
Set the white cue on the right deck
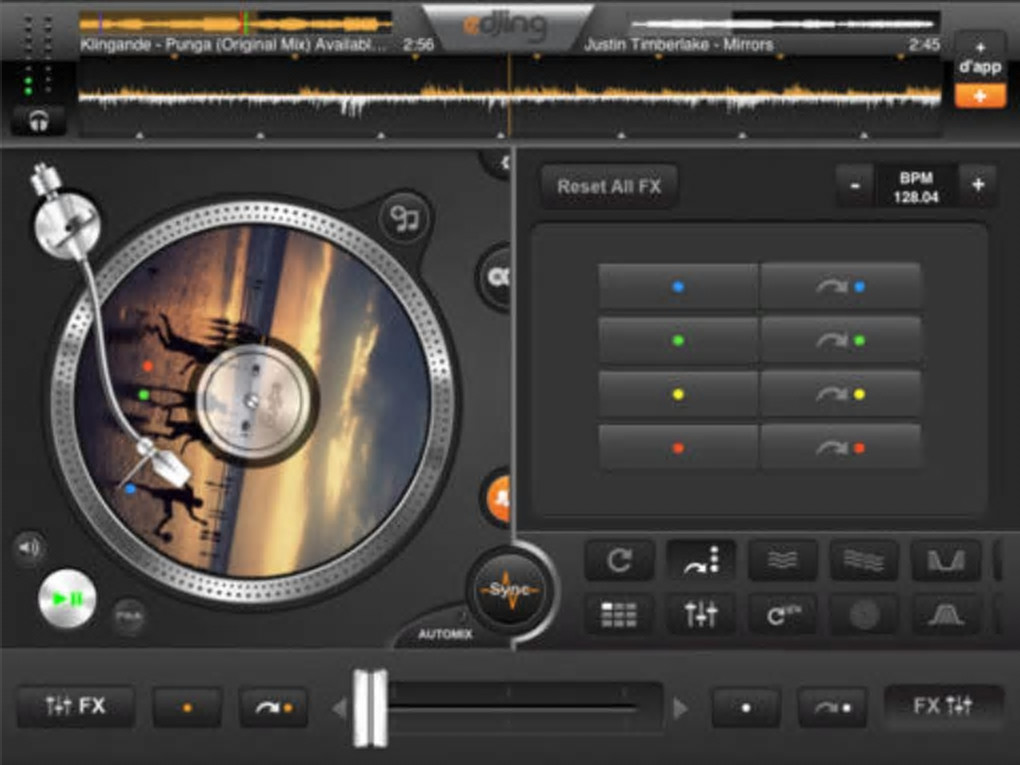(x=746, y=707)
